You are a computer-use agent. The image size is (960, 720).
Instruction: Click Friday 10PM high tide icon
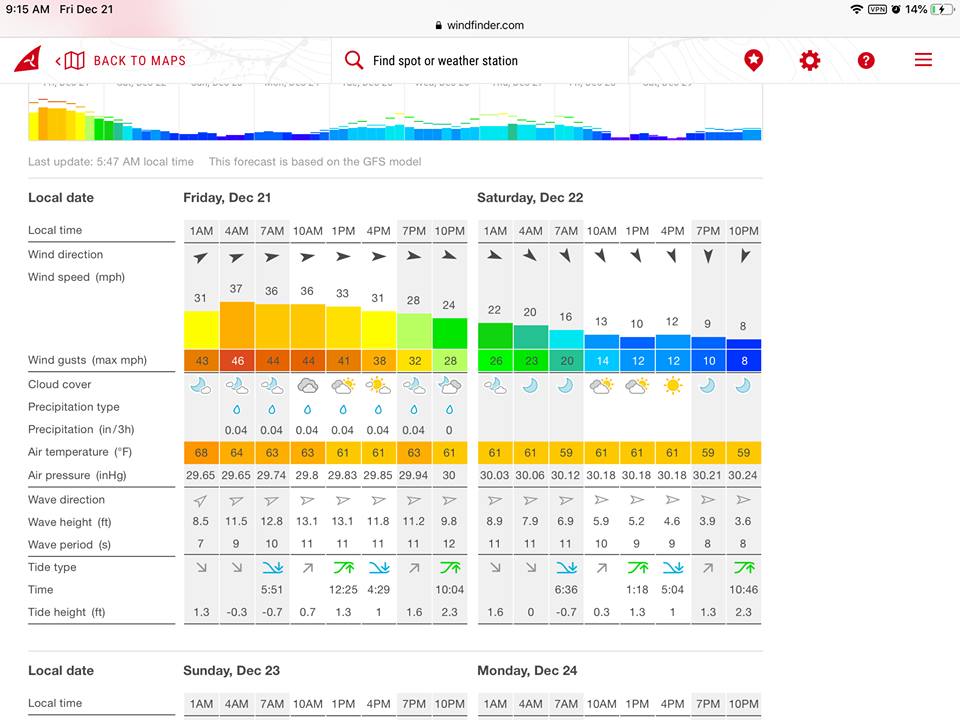click(x=449, y=568)
